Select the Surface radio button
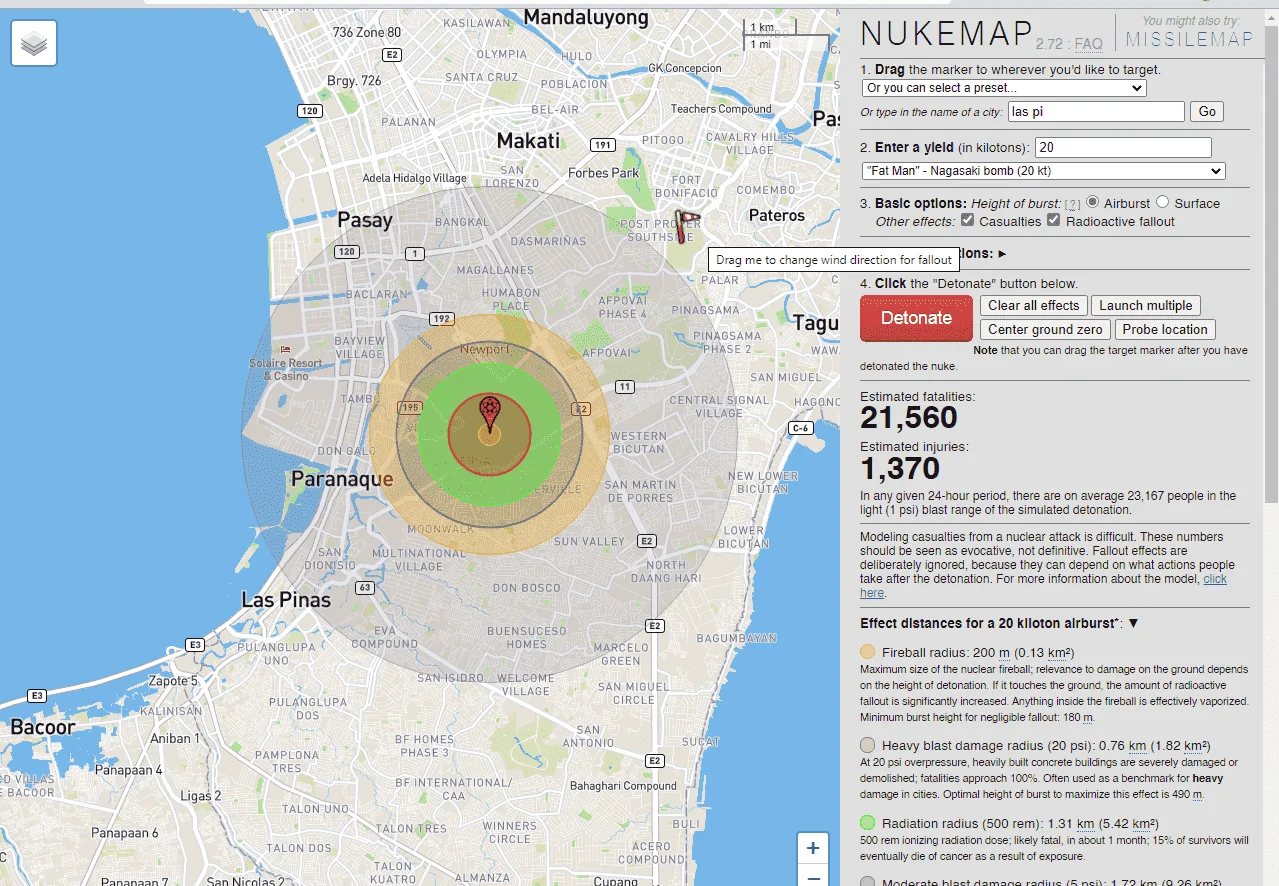This screenshot has height=886, width=1279. point(1163,202)
